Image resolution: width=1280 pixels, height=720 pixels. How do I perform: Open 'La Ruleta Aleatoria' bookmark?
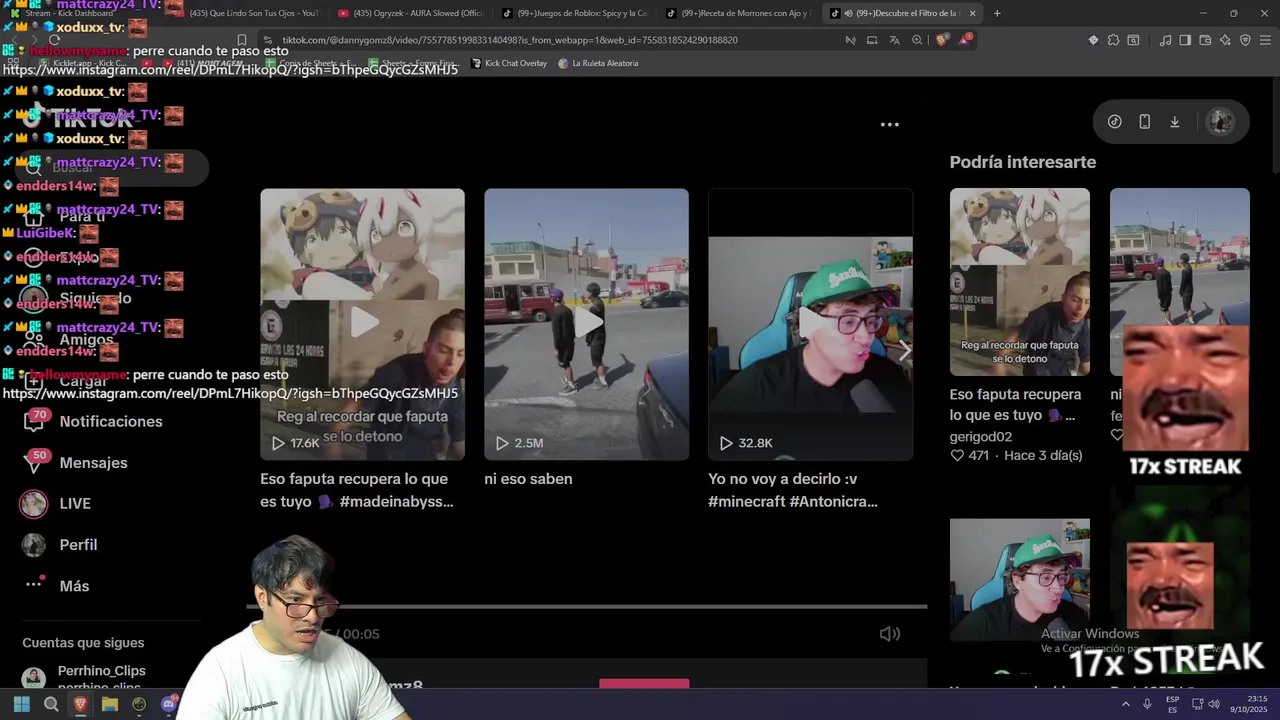point(598,63)
